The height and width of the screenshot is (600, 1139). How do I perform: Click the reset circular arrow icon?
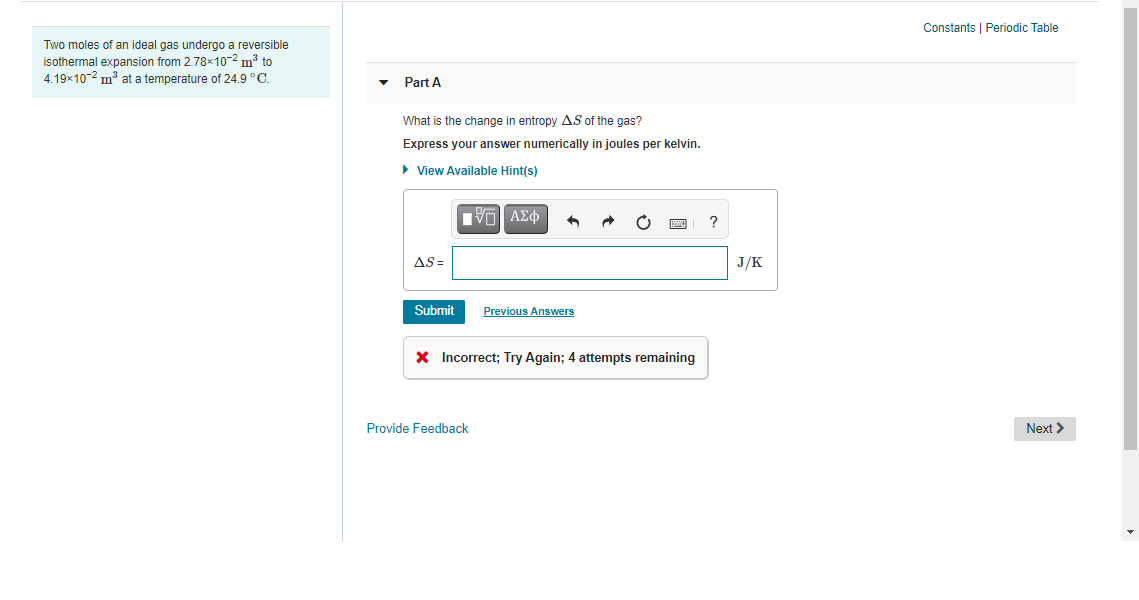[643, 222]
